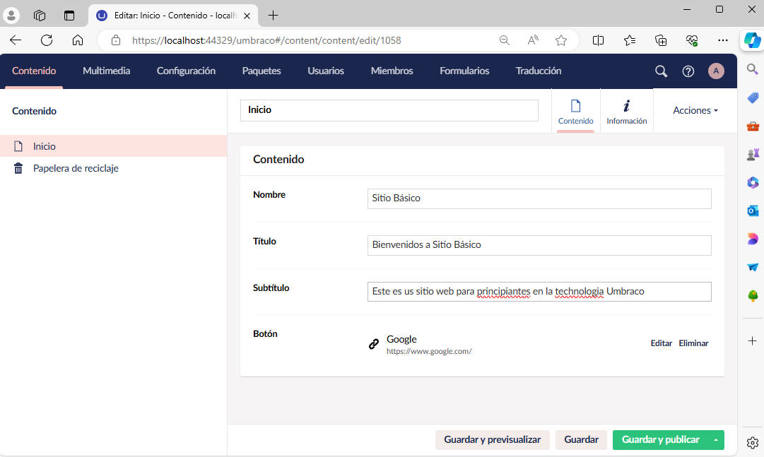Screen dimensions: 764x457
Task: Select the Inicio node in content tree
Action: pos(44,146)
